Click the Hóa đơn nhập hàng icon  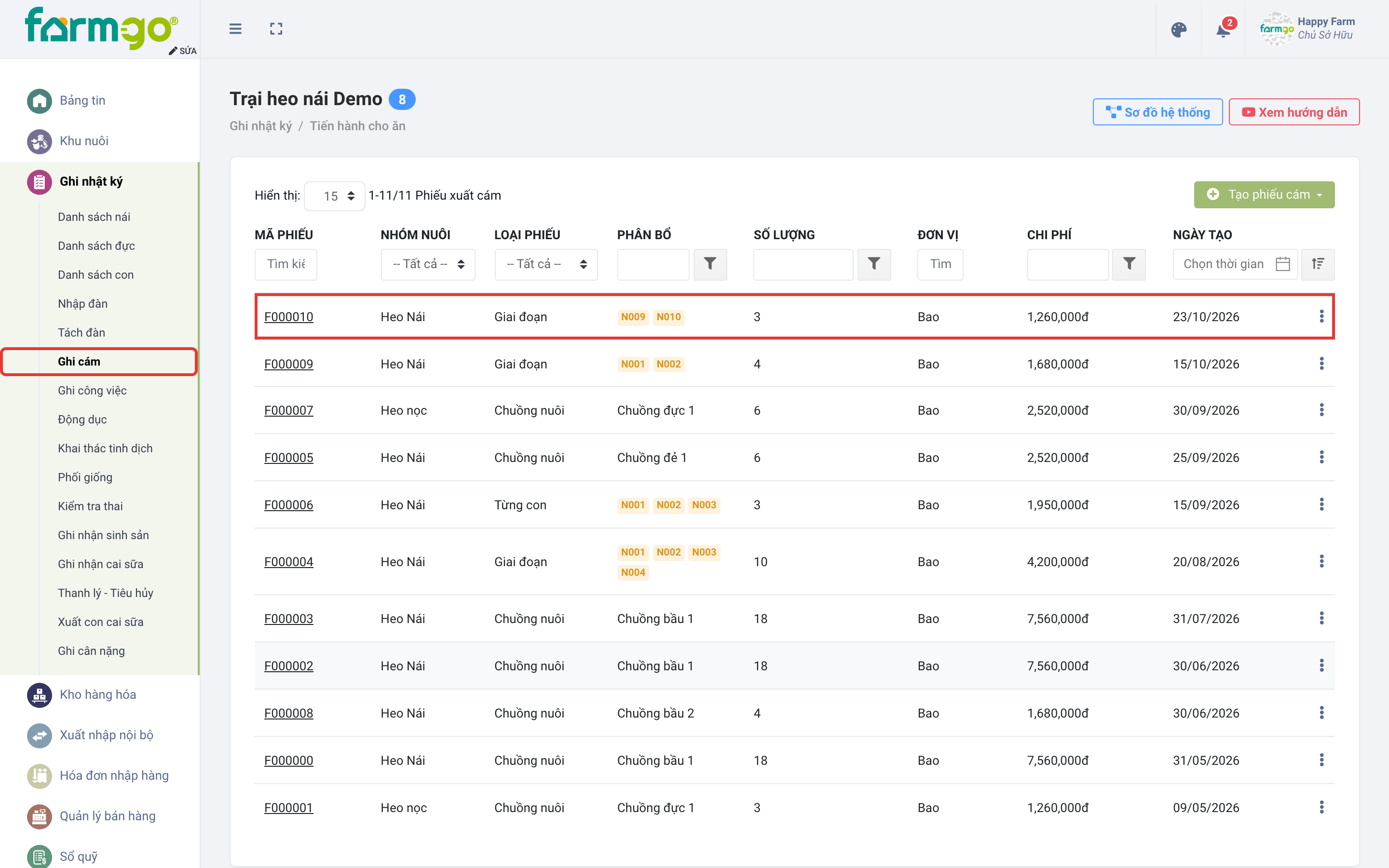coord(39,775)
